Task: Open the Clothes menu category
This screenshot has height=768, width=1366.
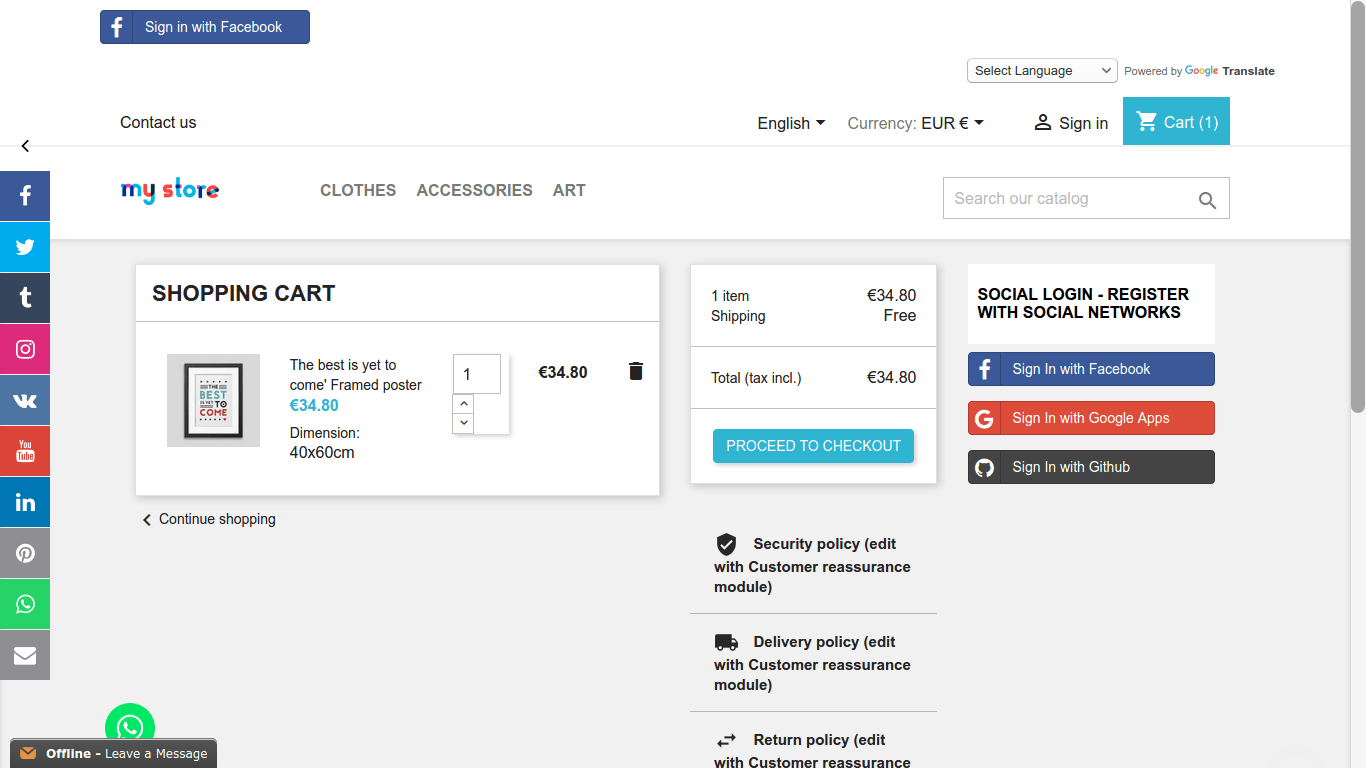Action: point(358,190)
